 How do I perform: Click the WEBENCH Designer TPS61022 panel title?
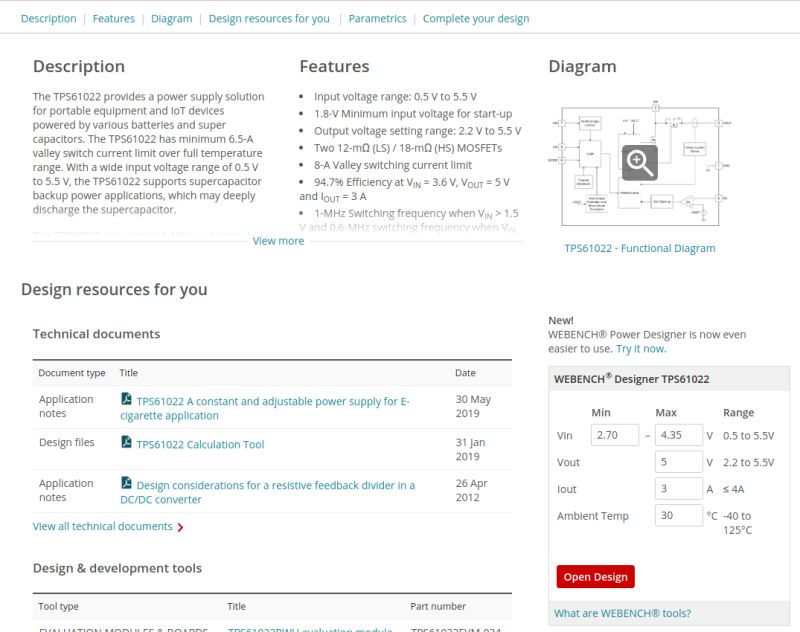pos(632,379)
